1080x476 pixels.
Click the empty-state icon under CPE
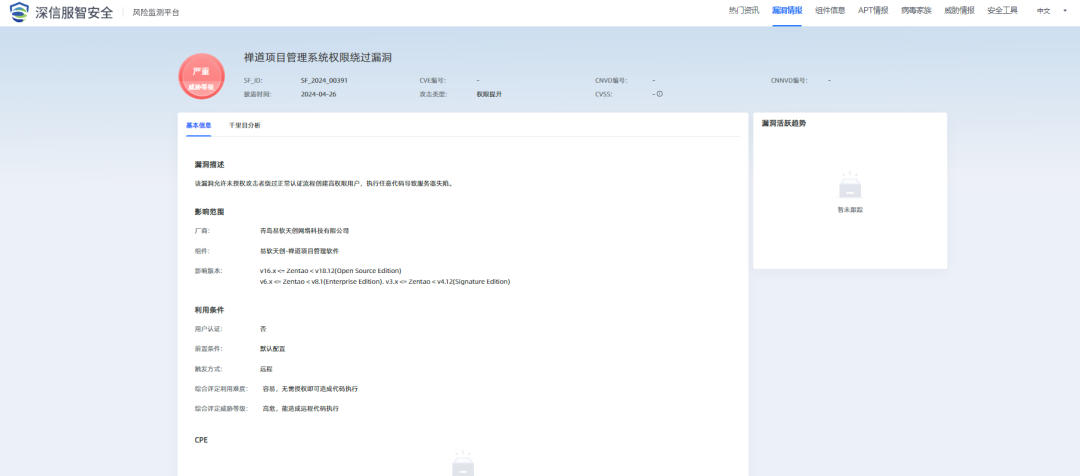[x=463, y=464]
